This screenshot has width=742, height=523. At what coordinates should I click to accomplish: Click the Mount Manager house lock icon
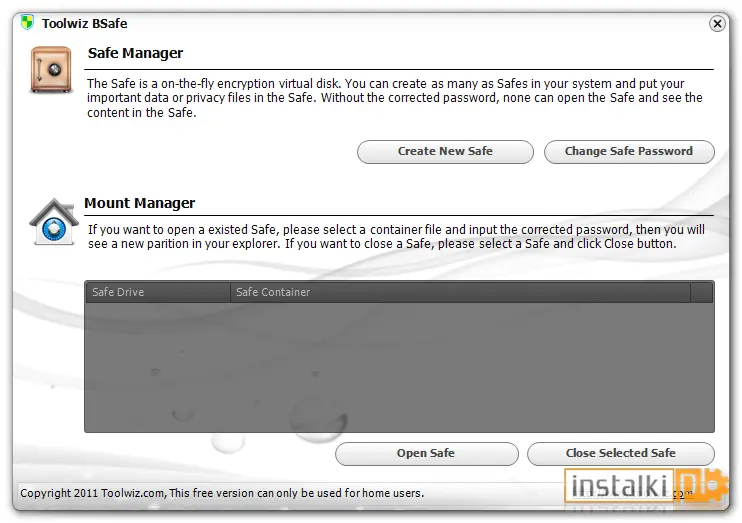pyautogui.click(x=54, y=222)
